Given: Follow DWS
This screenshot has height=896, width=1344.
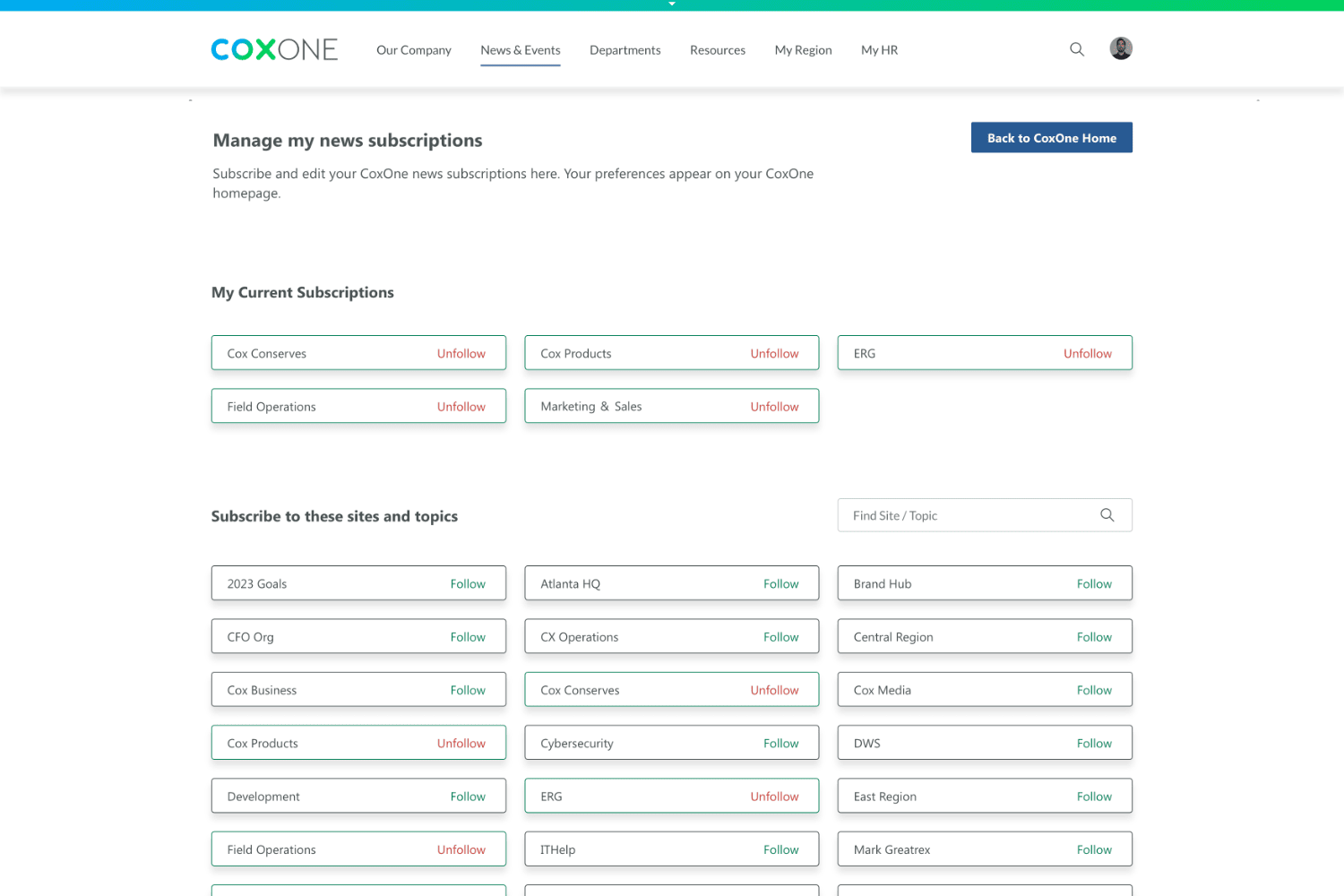Looking at the screenshot, I should click(1094, 744).
